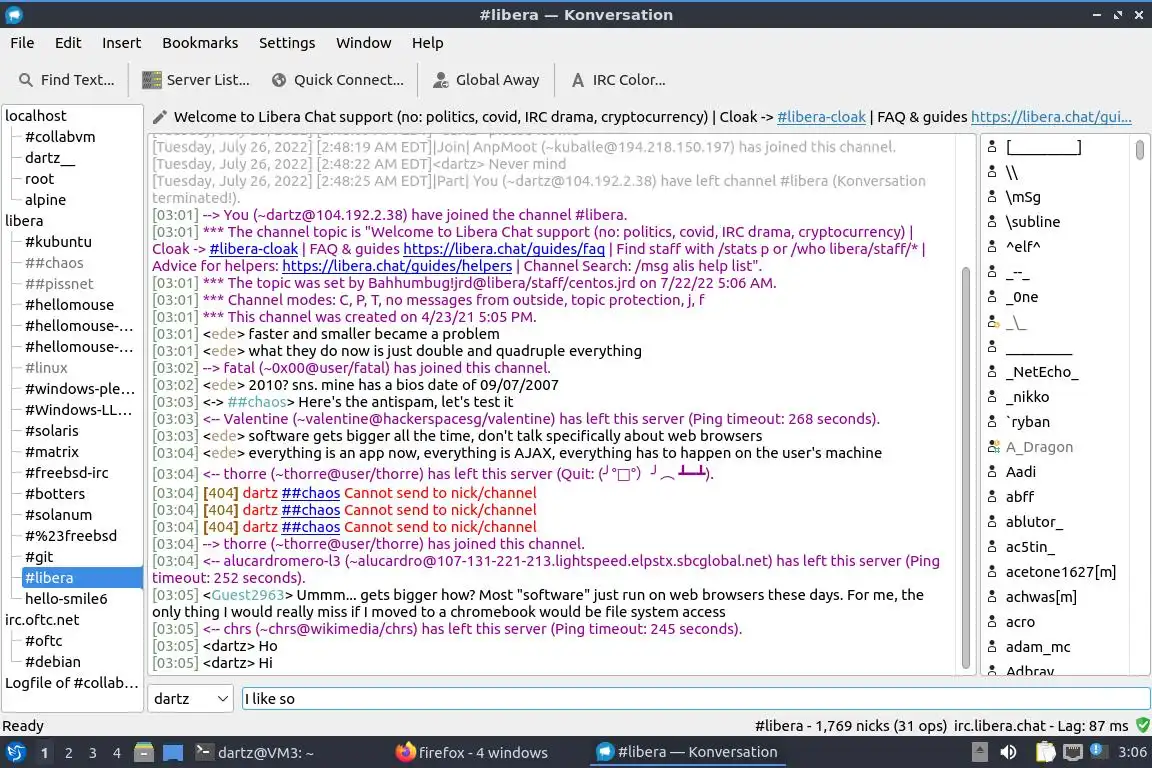Select _NetEcho_ in nick list
The image size is (1152, 768).
1042,372
